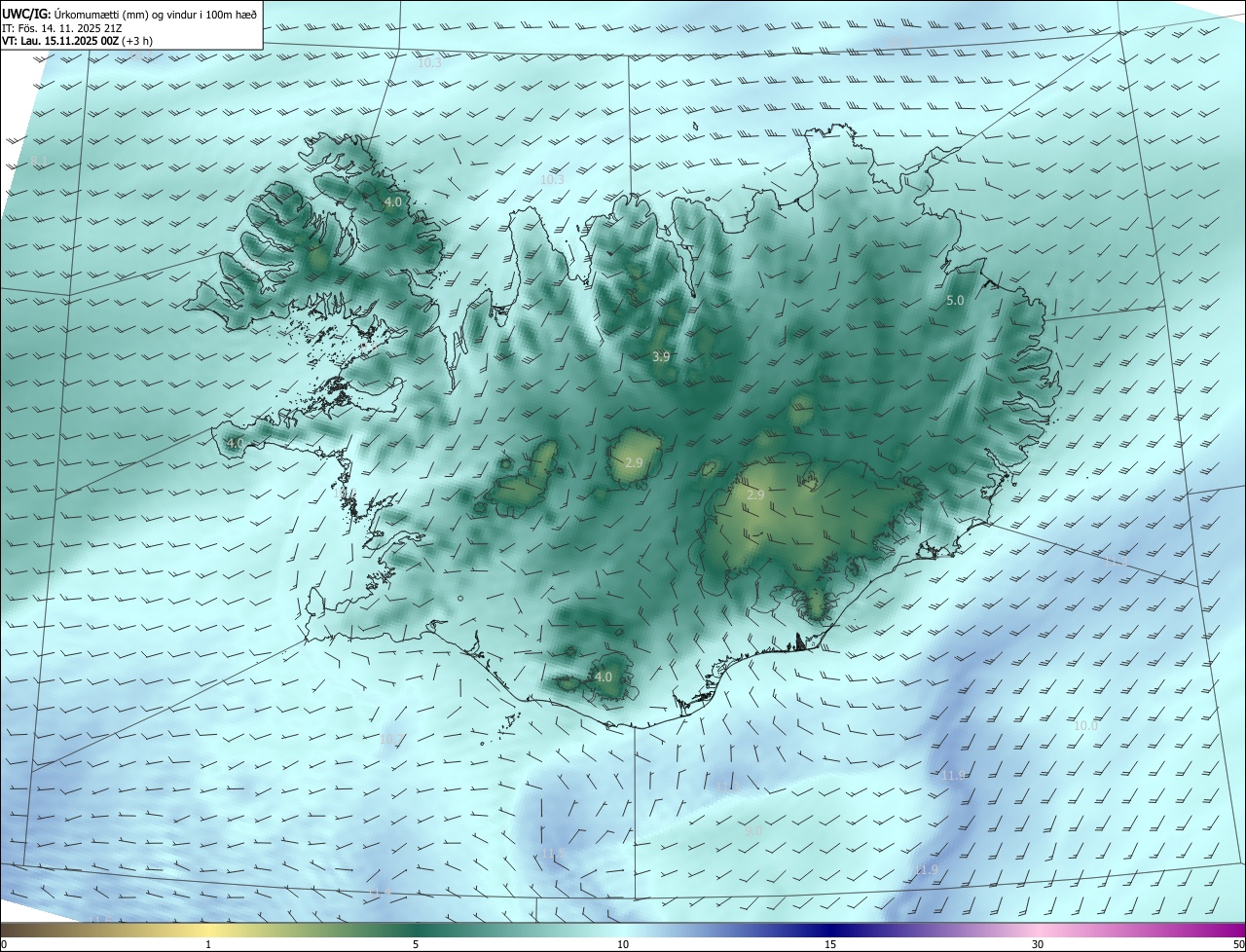This screenshot has height=952, width=1246.
Task: Click the "15" tick on the color scale
Action: 830,944
